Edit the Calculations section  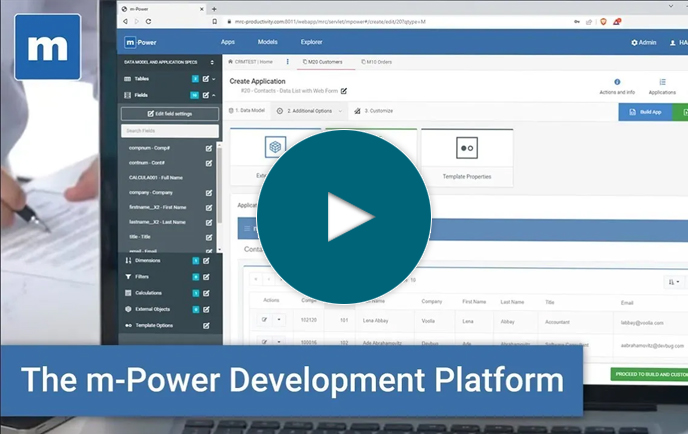pos(206,293)
